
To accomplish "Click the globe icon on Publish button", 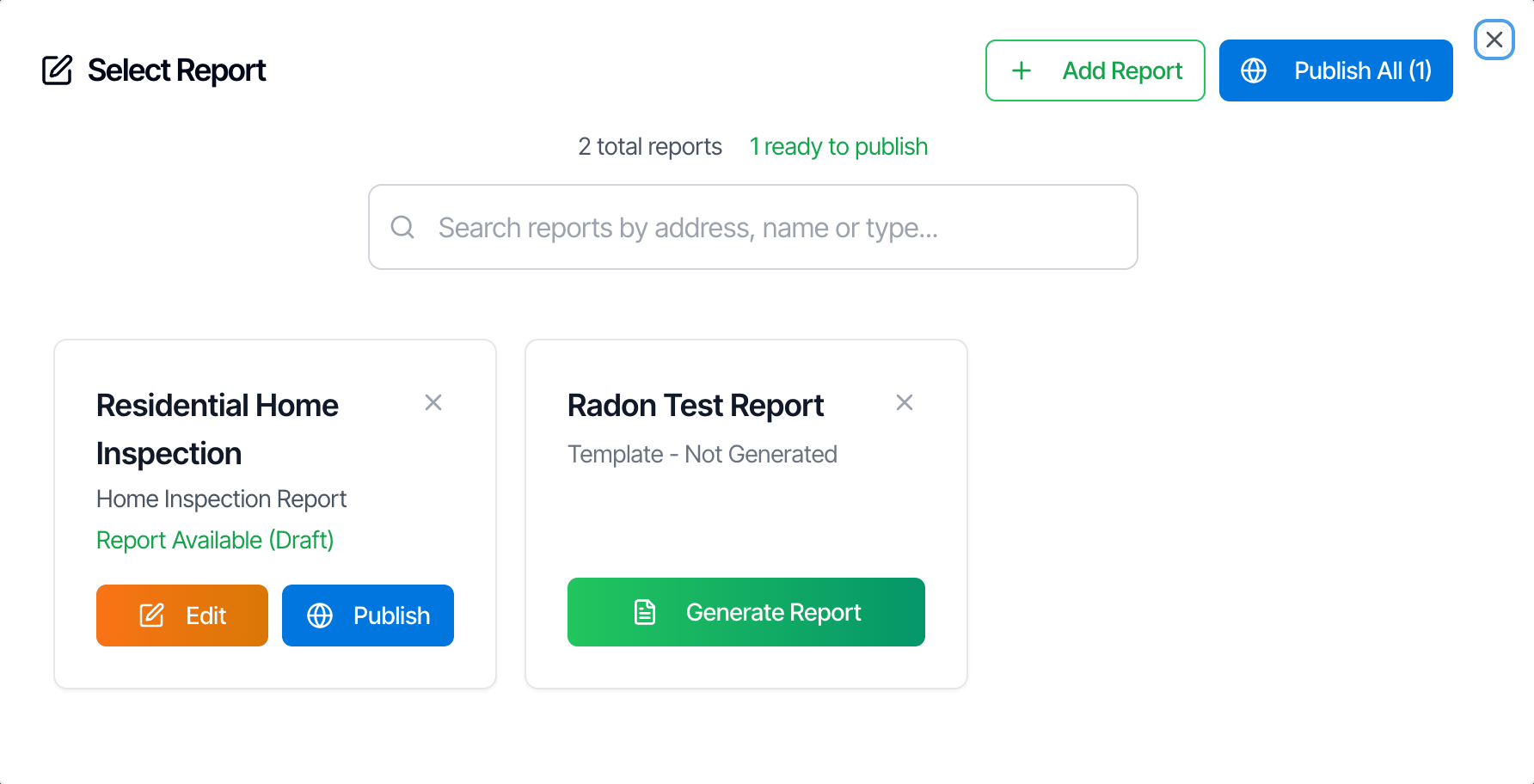I will tap(320, 616).
